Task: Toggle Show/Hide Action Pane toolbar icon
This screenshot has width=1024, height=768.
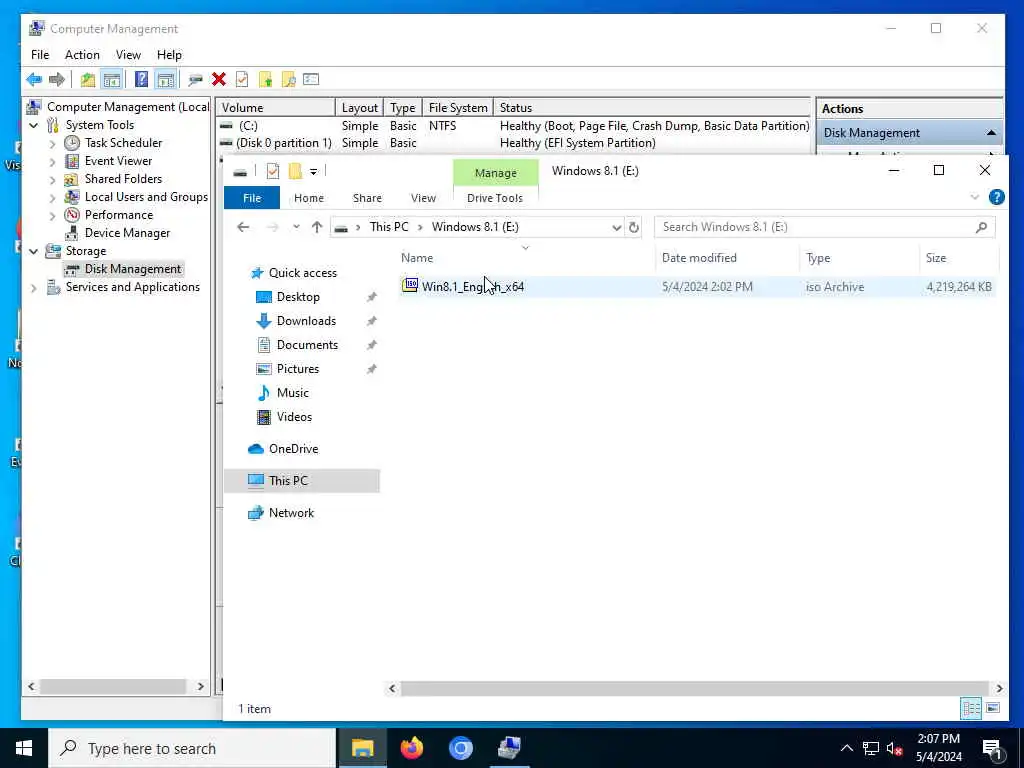Action: click(x=166, y=80)
